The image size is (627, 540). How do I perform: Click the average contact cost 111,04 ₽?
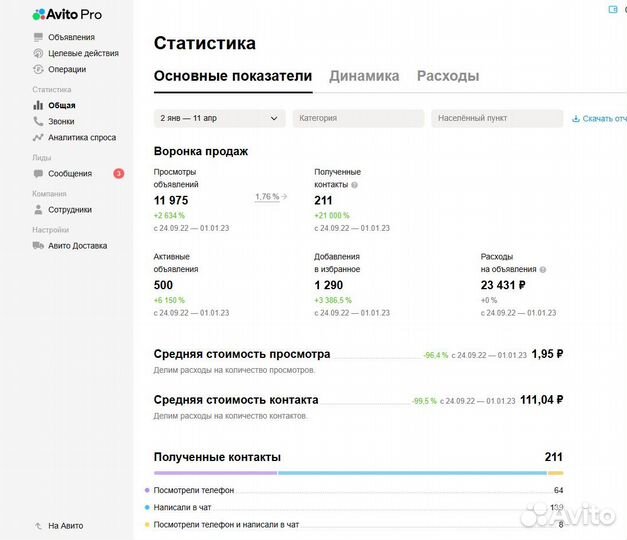click(x=541, y=400)
